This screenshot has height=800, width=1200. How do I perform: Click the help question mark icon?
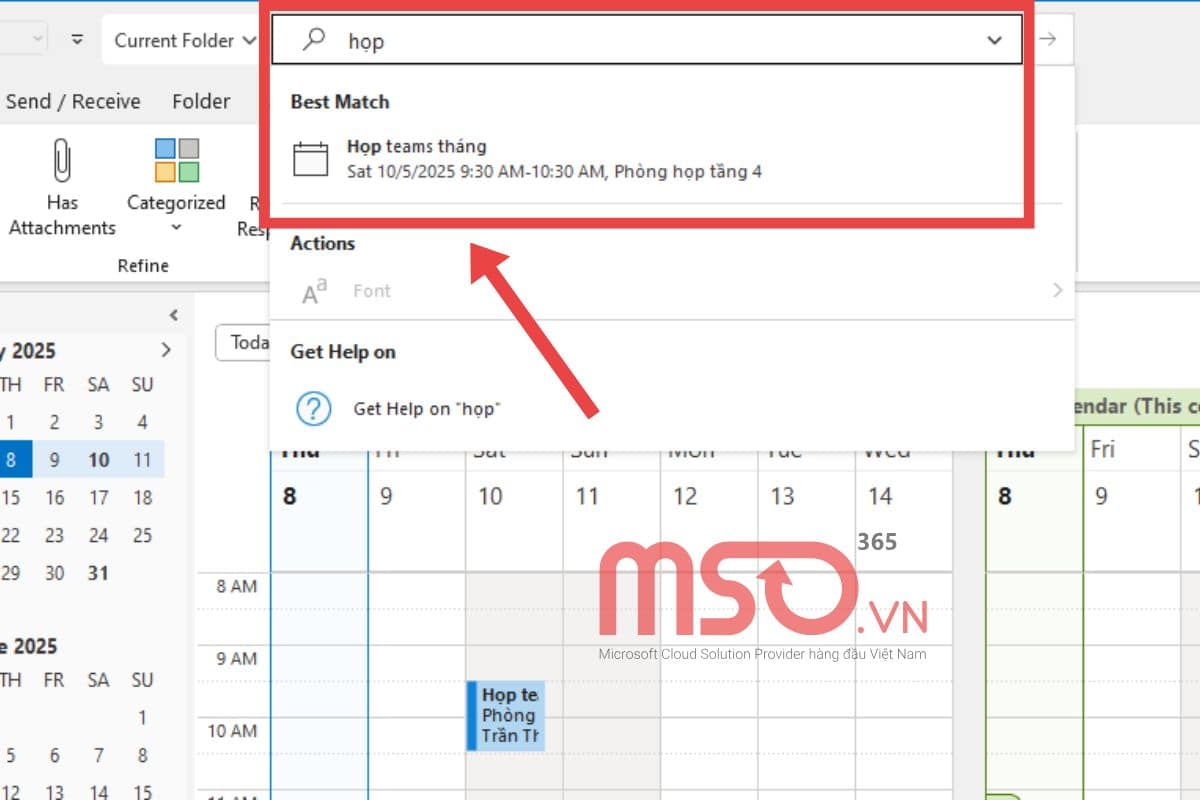(x=314, y=408)
